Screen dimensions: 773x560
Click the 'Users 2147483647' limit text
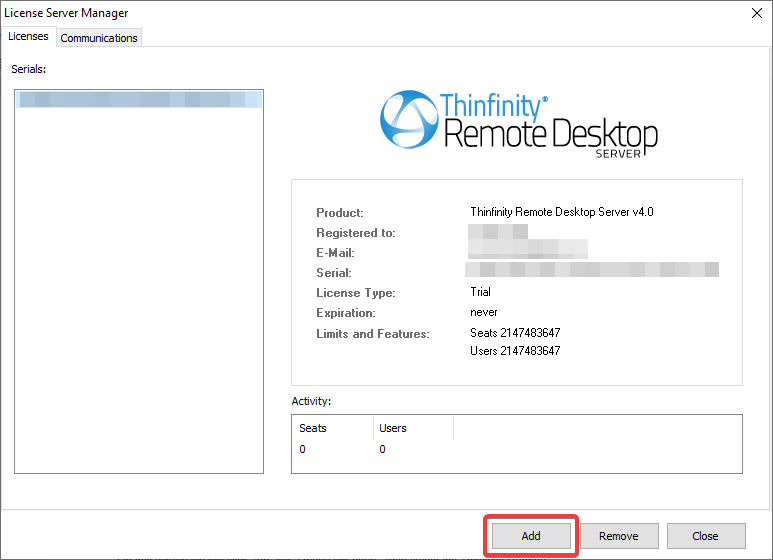(515, 351)
